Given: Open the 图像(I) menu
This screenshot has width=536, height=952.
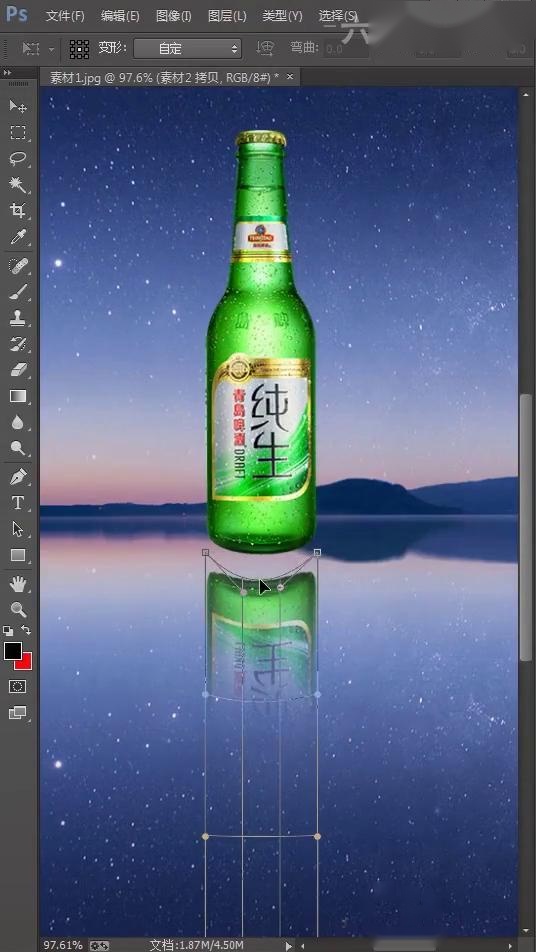Looking at the screenshot, I should tap(174, 16).
